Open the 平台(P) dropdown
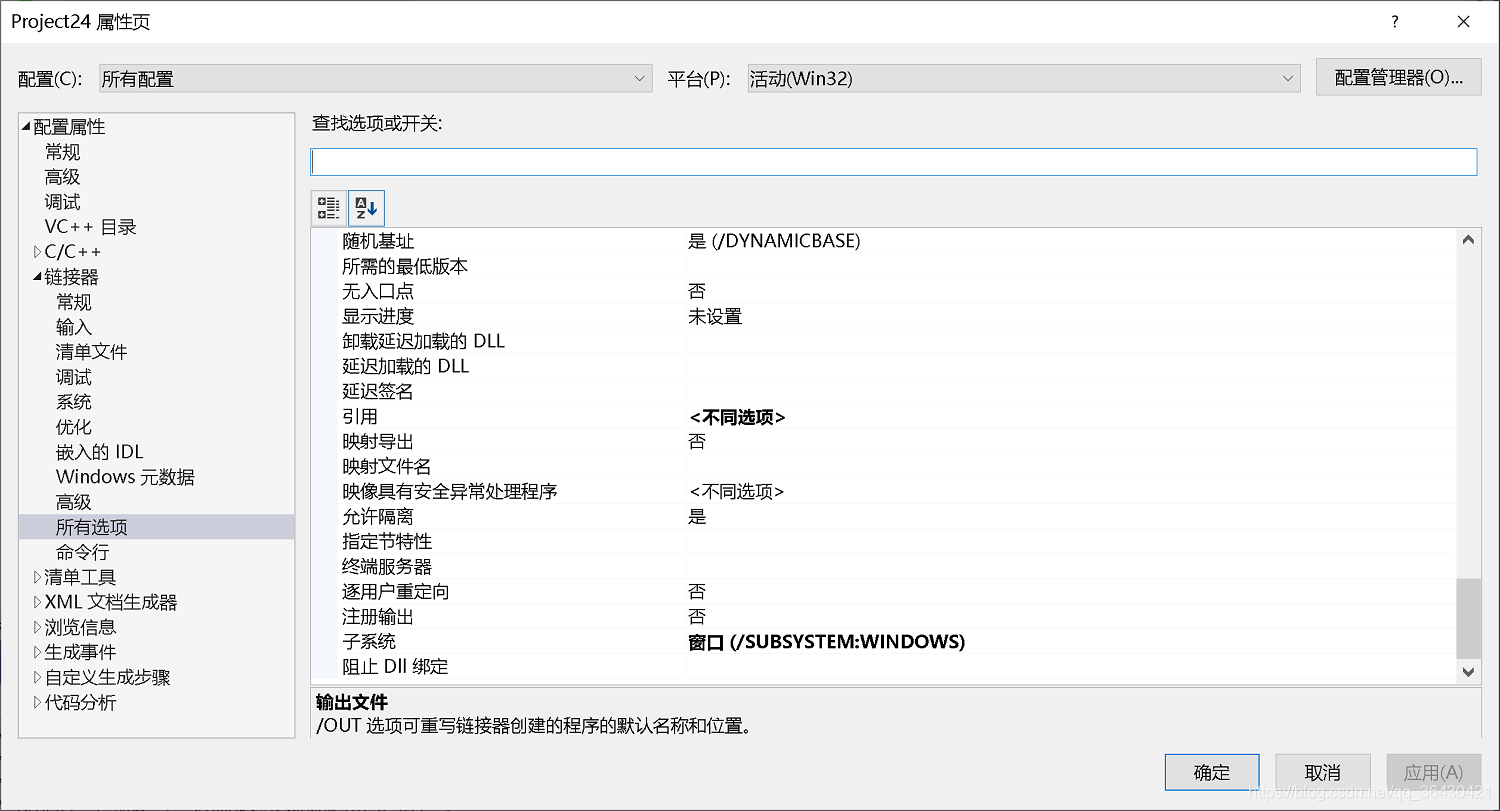Image resolution: width=1500 pixels, height=811 pixels. (x=1024, y=79)
